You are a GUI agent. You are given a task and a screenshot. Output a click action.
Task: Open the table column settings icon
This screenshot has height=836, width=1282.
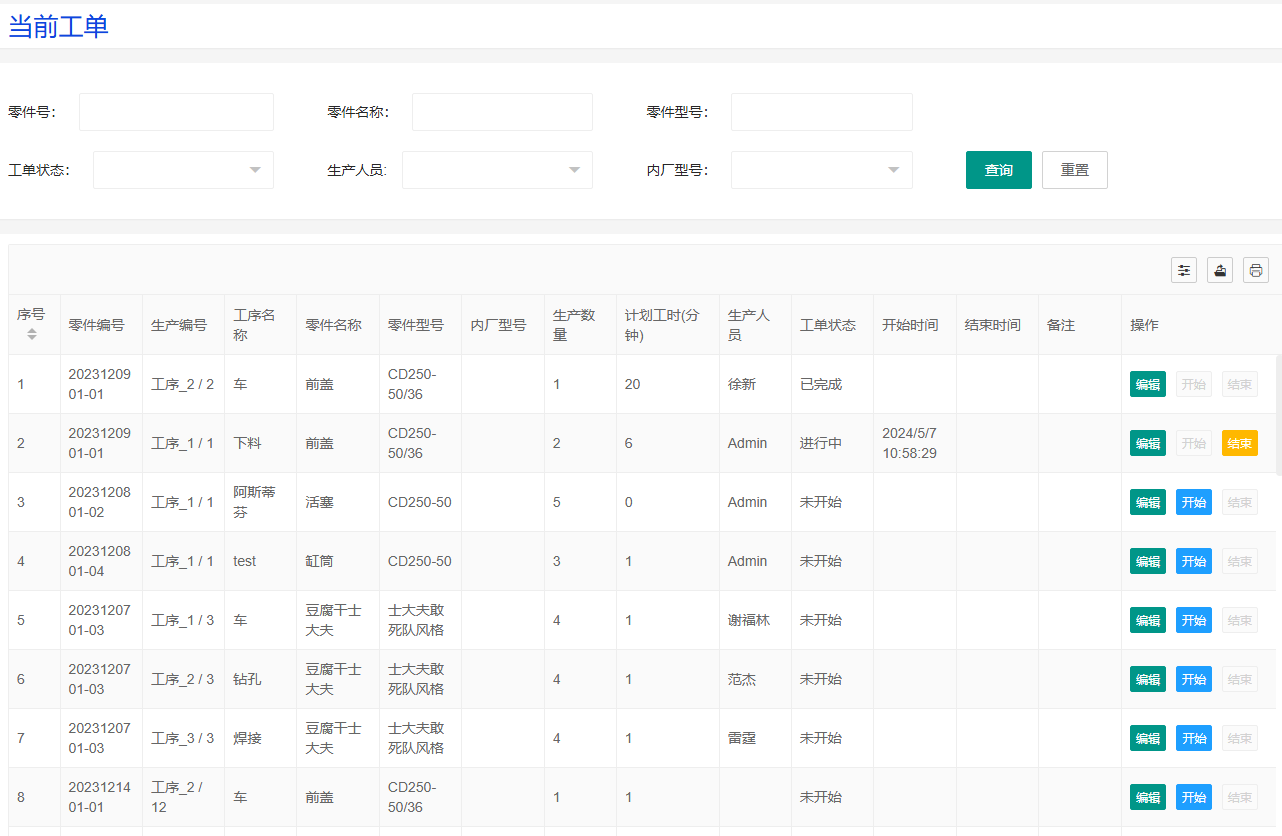(1184, 270)
